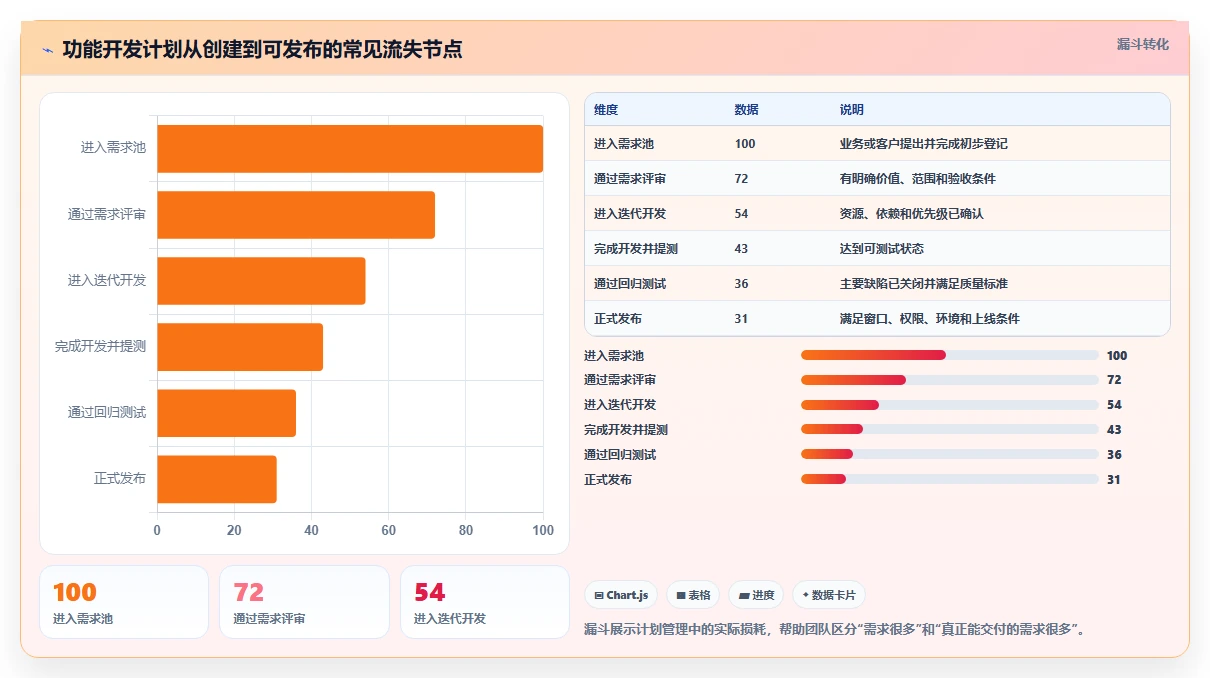The width and height of the screenshot is (1210, 678).
Task: Open the stat card showing 100 进入需求池
Action: 124,602
